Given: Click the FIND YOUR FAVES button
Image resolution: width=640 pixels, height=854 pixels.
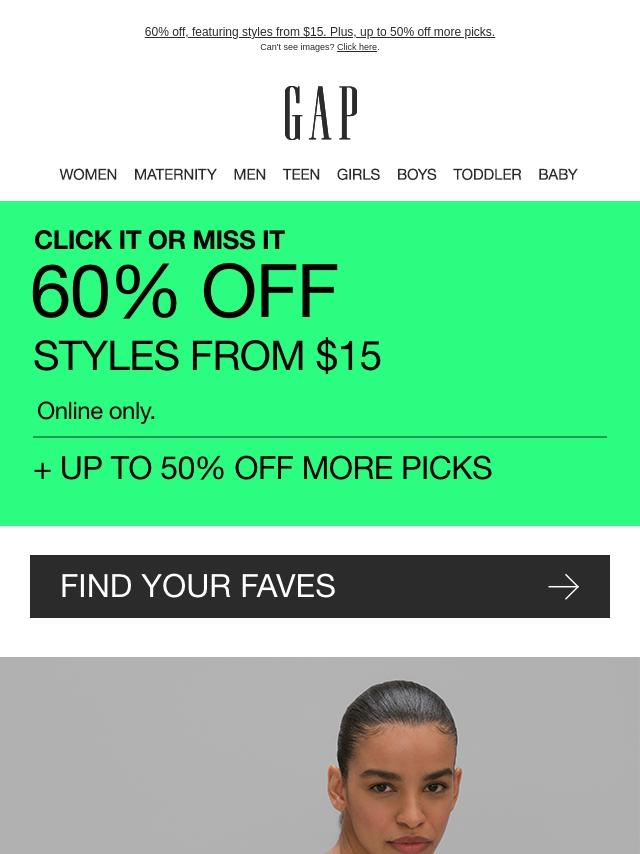Looking at the screenshot, I should click(x=320, y=587).
